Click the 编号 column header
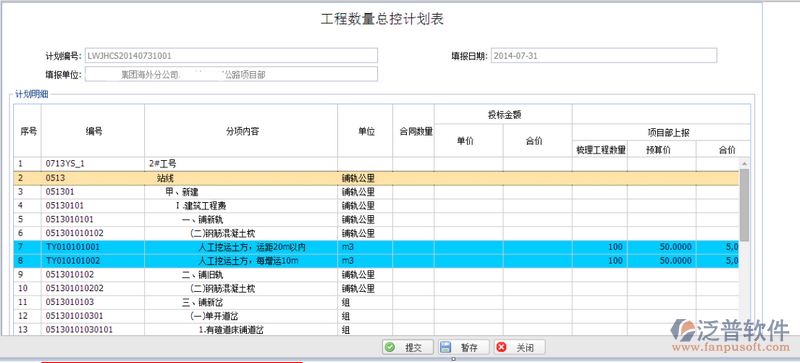800x363 pixels. (93, 131)
